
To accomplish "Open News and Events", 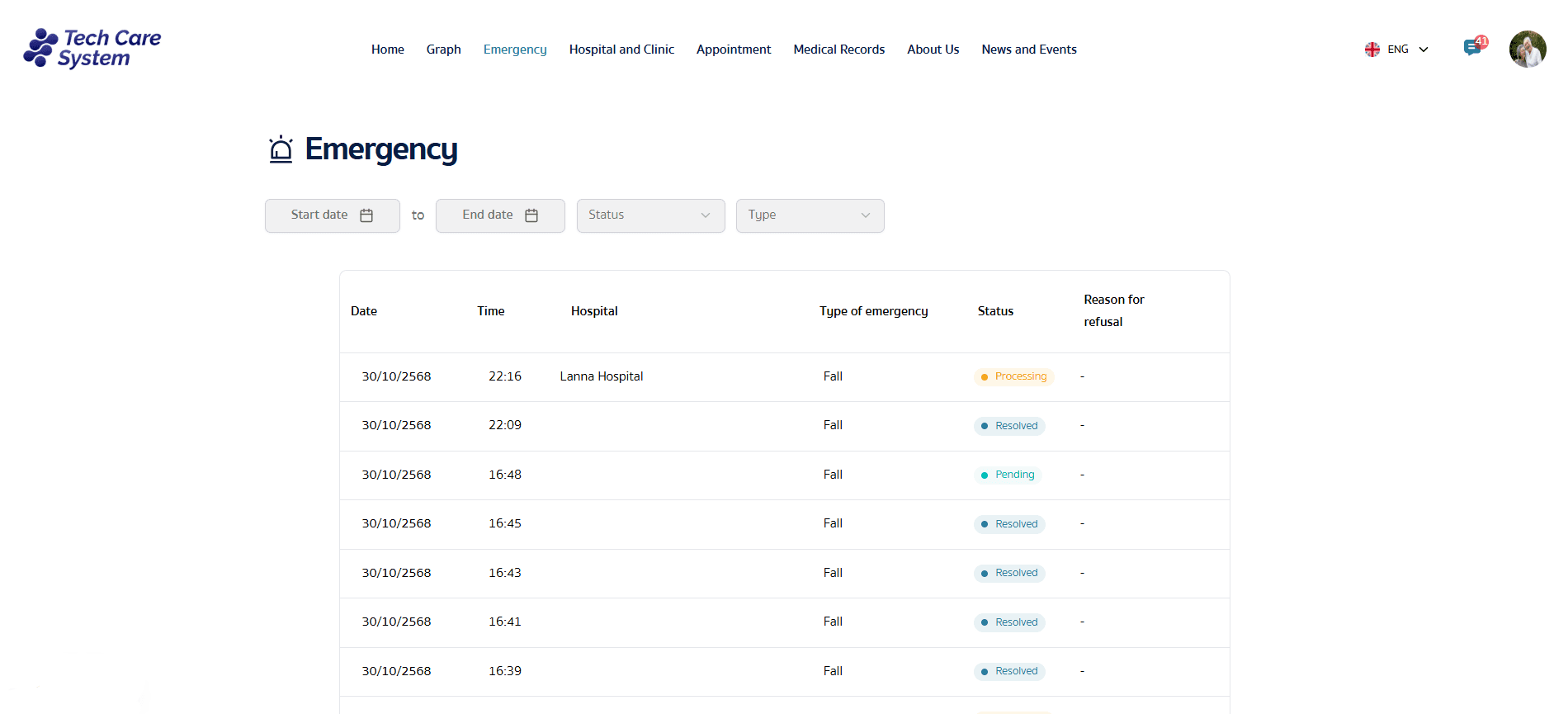I will 1028,50.
